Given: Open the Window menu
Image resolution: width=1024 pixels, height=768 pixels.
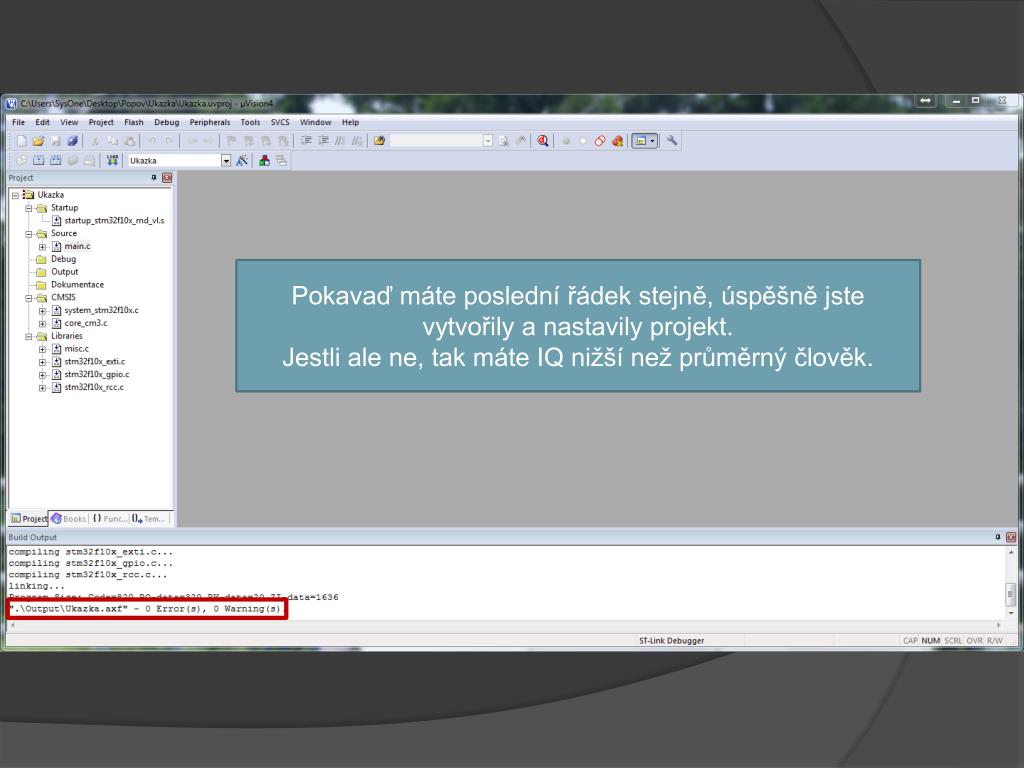Looking at the screenshot, I should [315, 122].
